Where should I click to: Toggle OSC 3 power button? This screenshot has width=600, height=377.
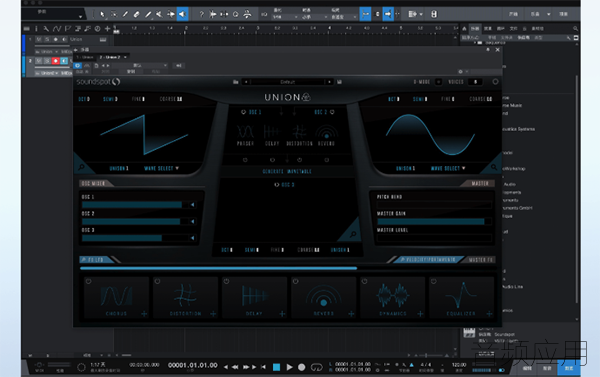(x=277, y=185)
